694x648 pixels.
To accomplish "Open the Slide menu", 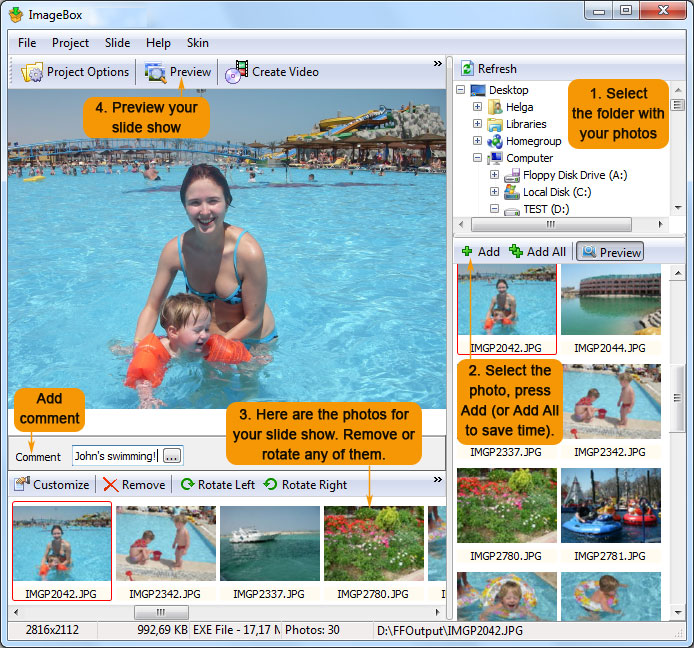I will 117,43.
